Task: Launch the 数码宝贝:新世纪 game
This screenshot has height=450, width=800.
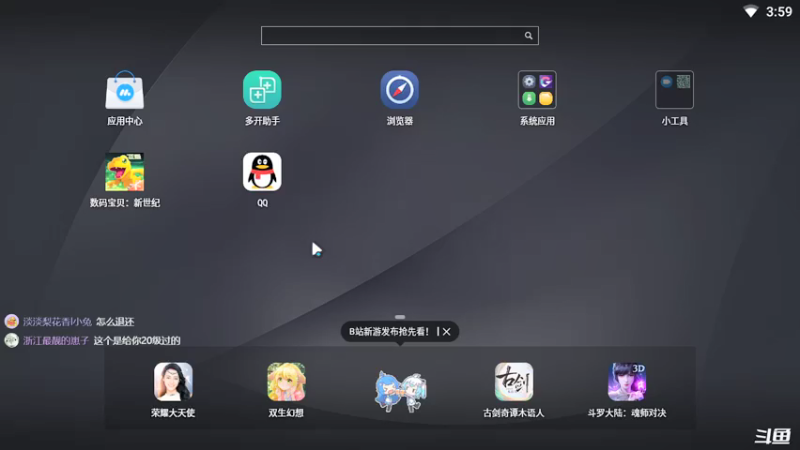Action: coord(124,172)
